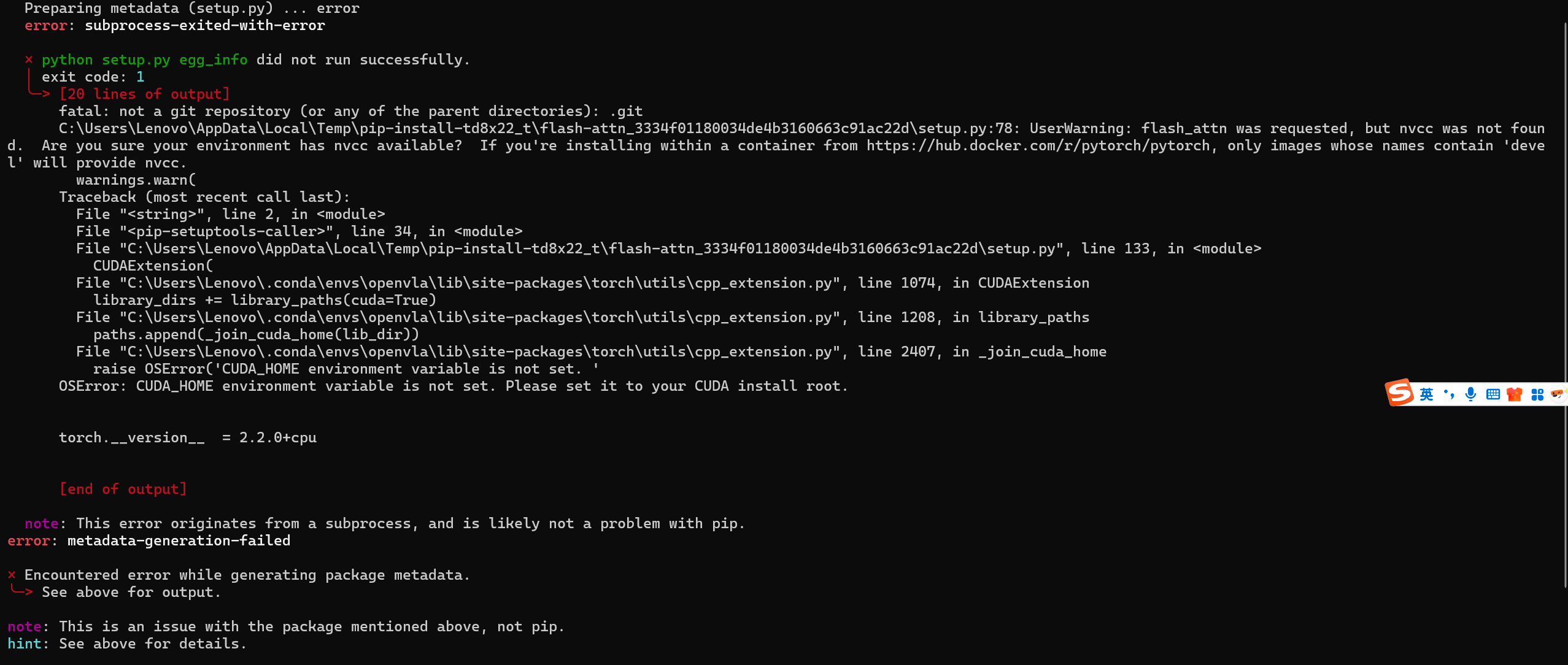The height and width of the screenshot is (665, 1568).
Task: Click the '[end of output]' red text
Action: pyautogui.click(x=123, y=488)
